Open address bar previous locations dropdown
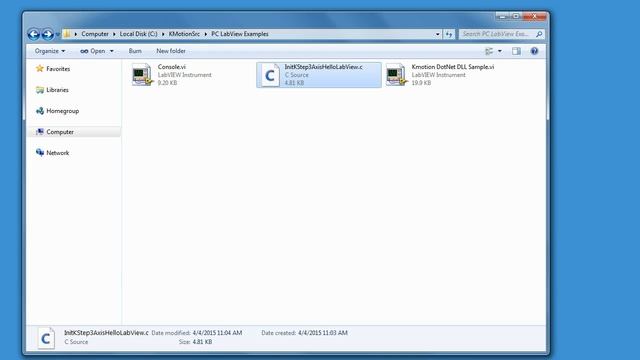The height and width of the screenshot is (360, 640). click(438, 34)
